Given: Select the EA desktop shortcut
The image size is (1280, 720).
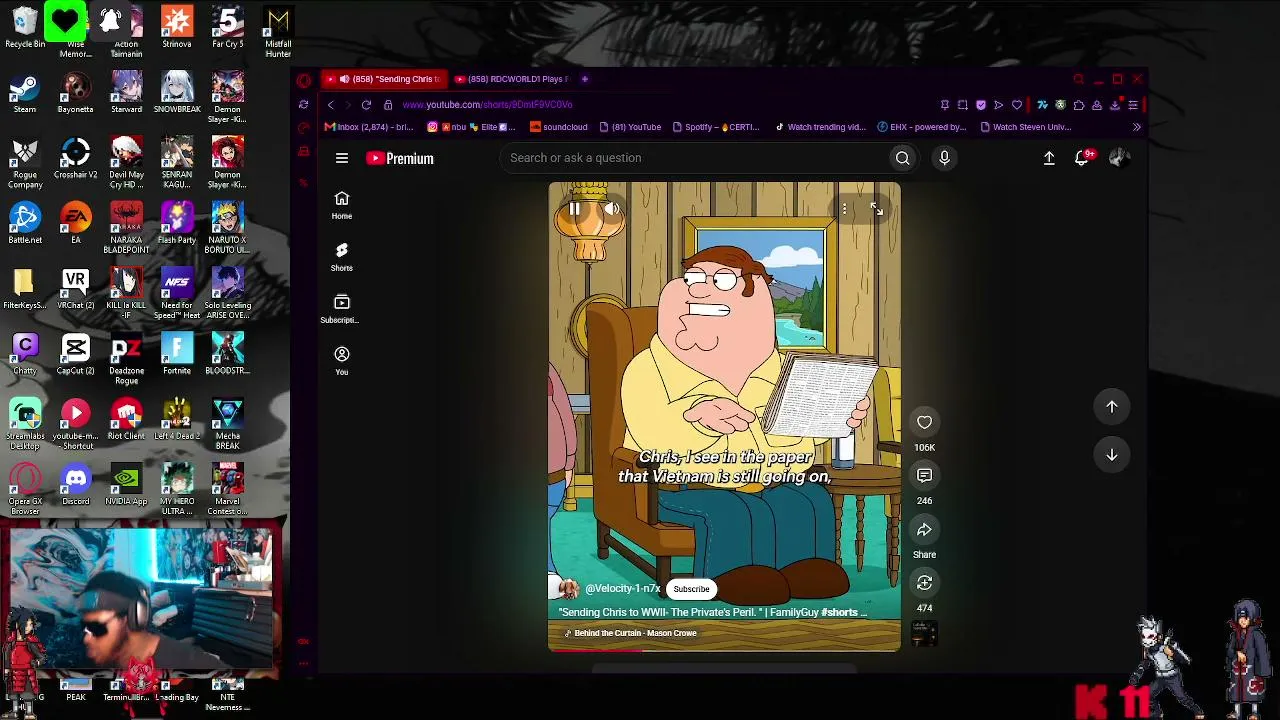Looking at the screenshot, I should pos(75,223).
